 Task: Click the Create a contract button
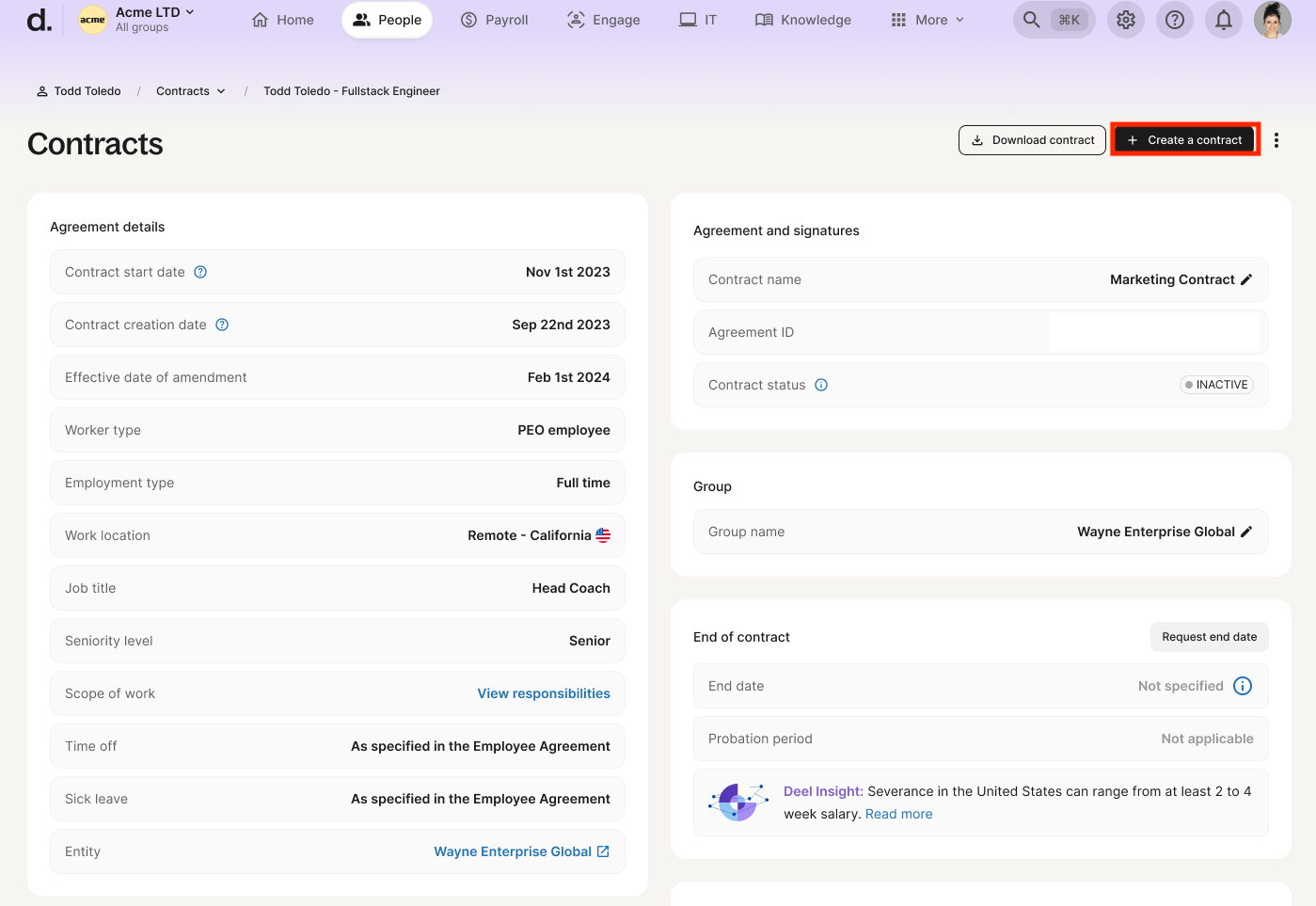pos(1184,140)
